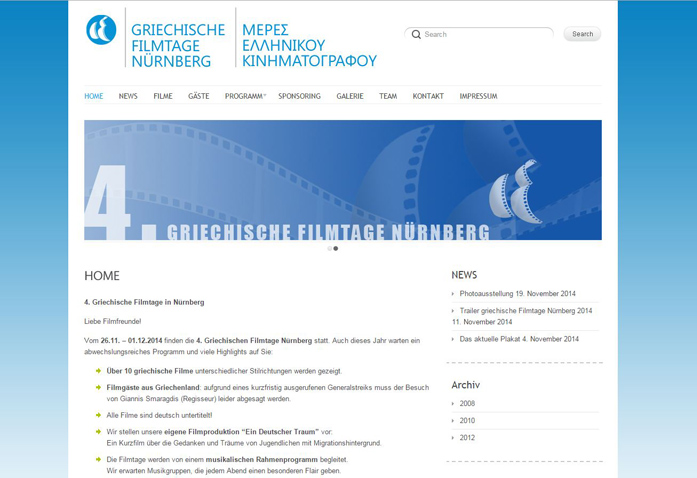
Task: Expand the PROGRAMM dropdown menu
Action: pyautogui.click(x=245, y=96)
